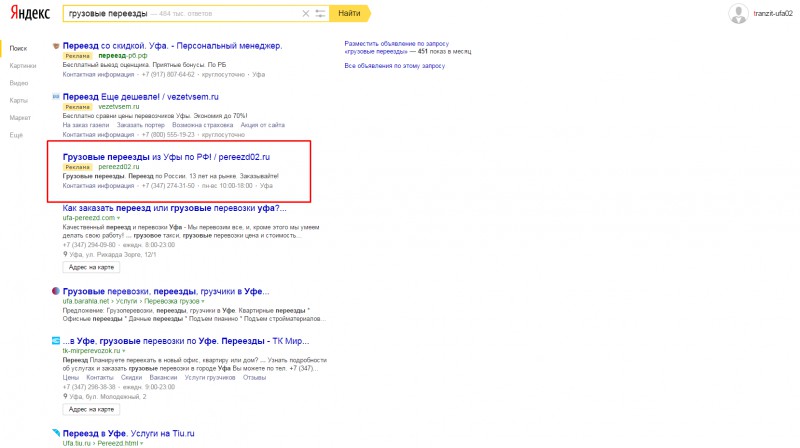Open the tk-mirperevozok.ru green URL

coord(91,351)
